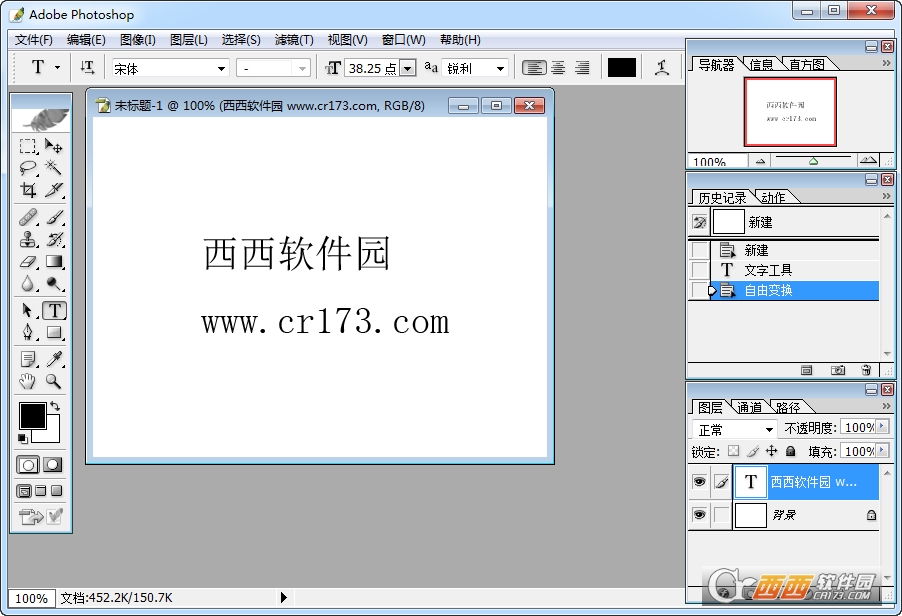
Task: Open the 正常 blend mode dropdown
Action: pos(735,428)
